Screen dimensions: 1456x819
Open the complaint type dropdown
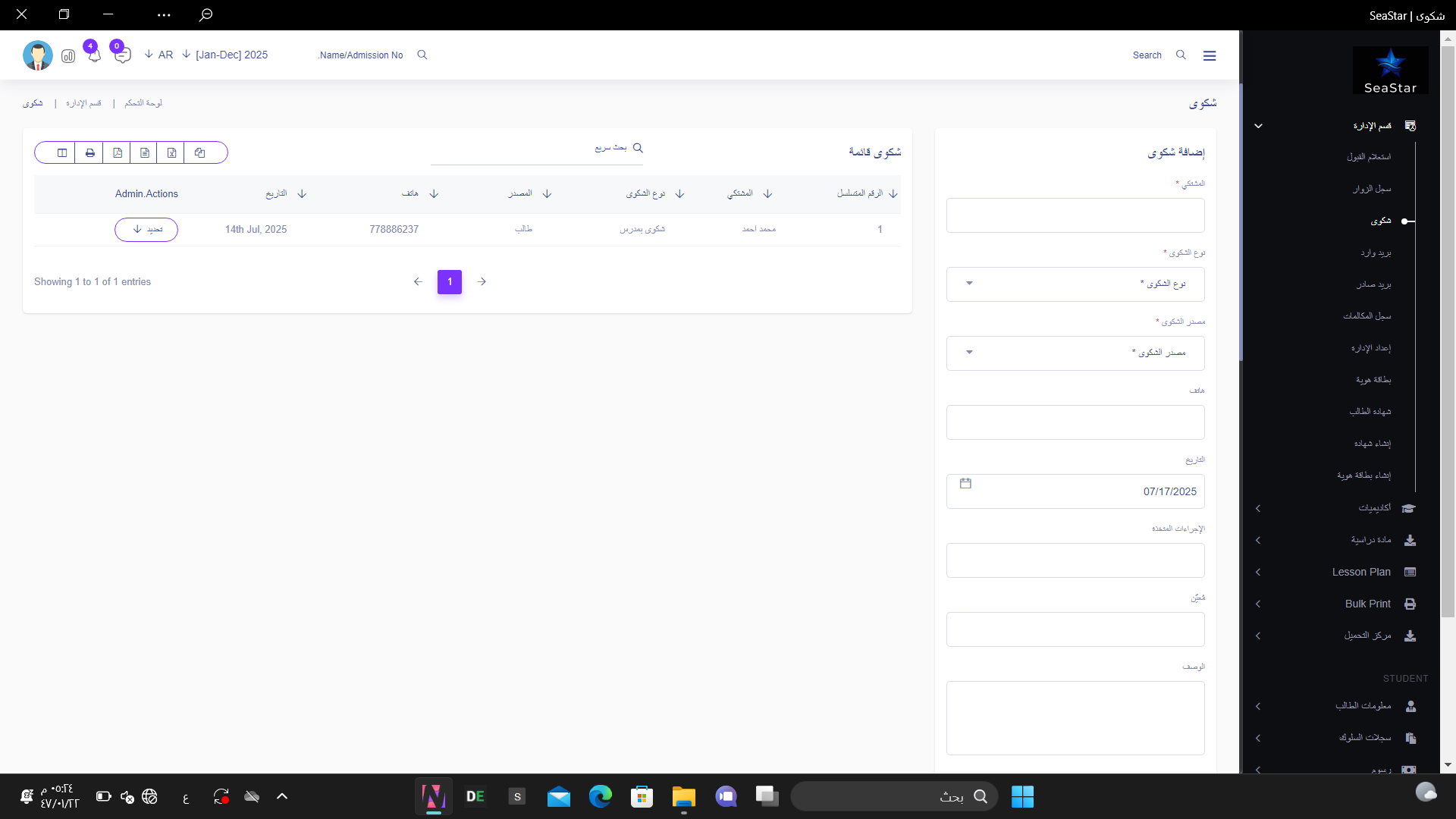[1075, 284]
